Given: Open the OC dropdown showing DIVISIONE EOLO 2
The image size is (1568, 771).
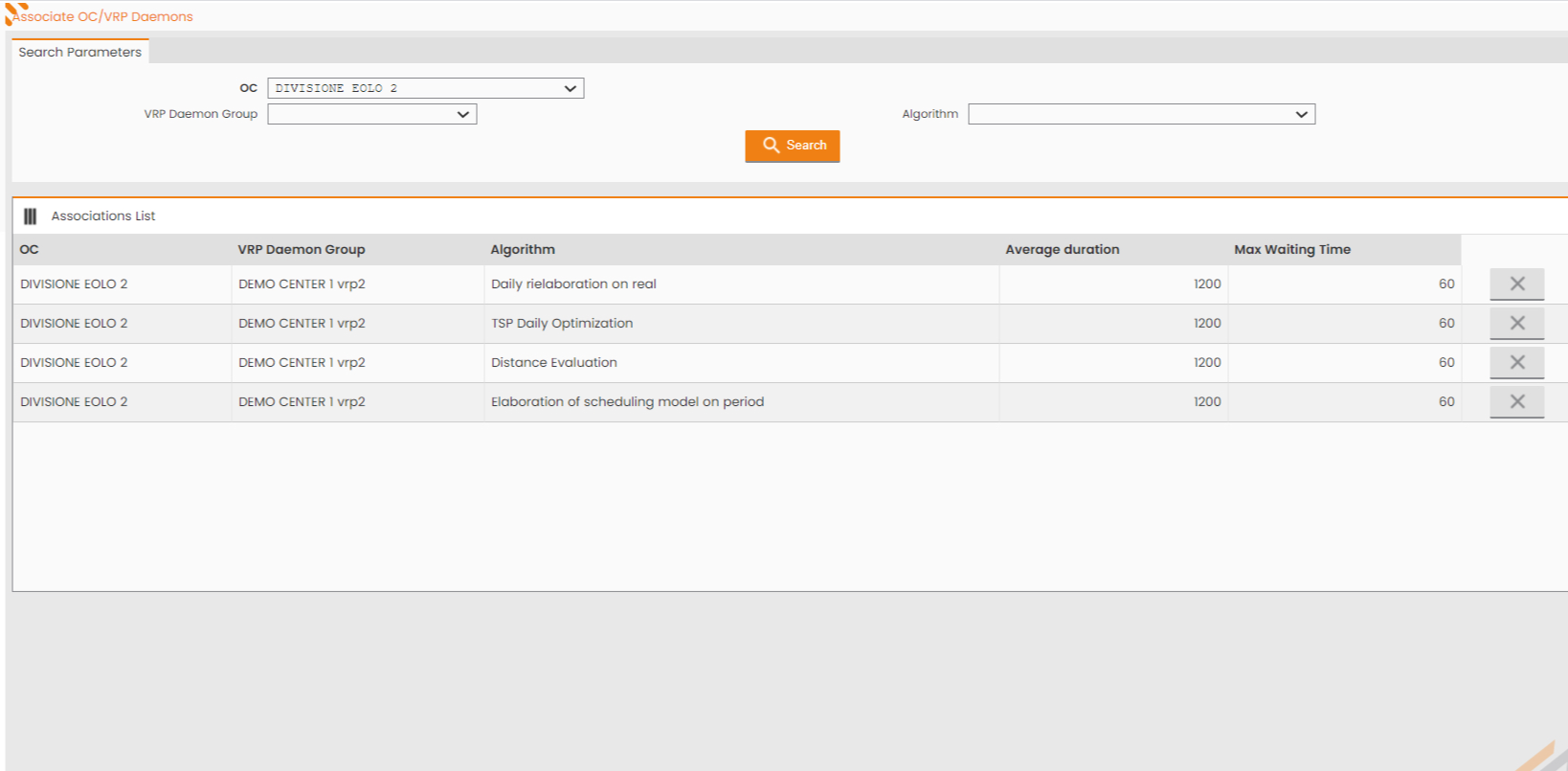Looking at the screenshot, I should pos(426,88).
